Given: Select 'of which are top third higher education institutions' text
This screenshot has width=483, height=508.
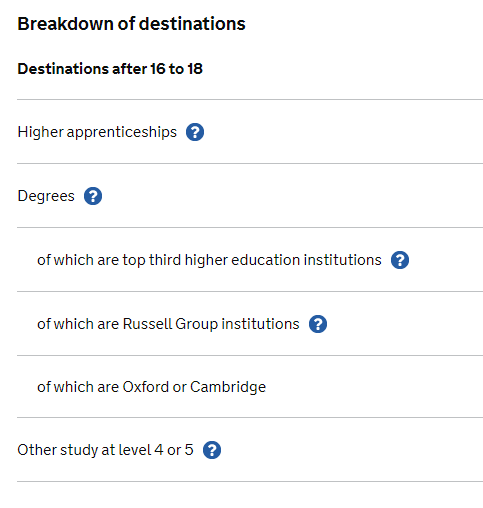Looking at the screenshot, I should (209, 260).
